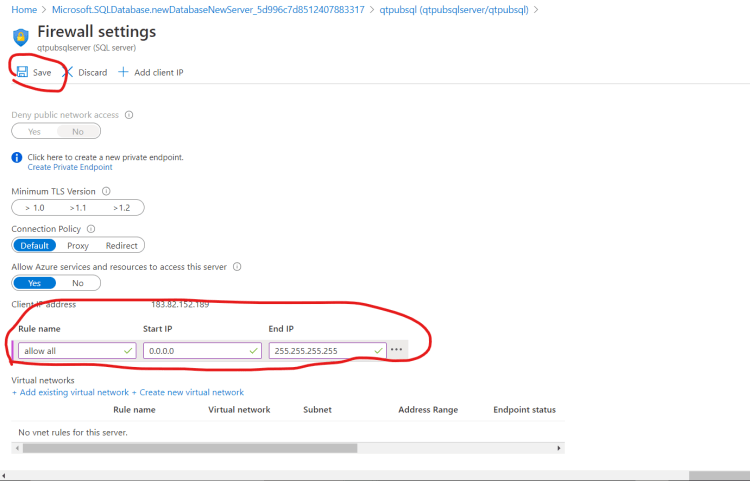
Task: Click qtpubsqlserver (SQL server) subtitle
Action: (87, 48)
